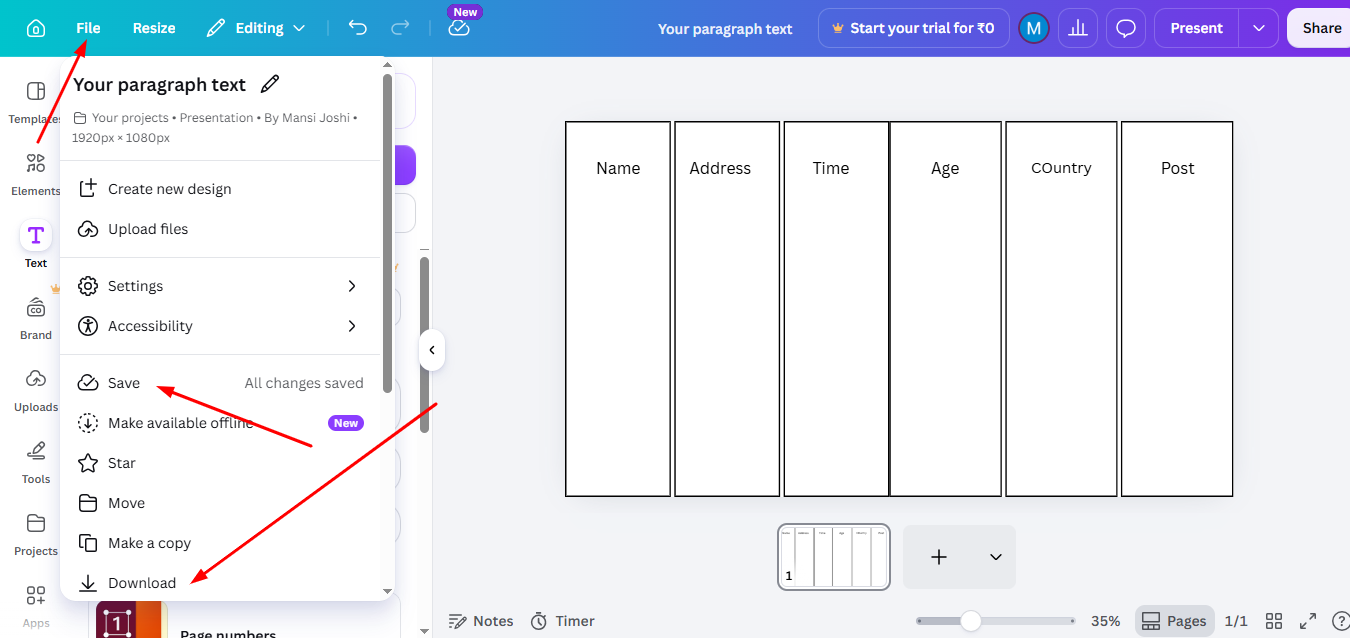
Task: Redo the last action
Action: point(398,28)
